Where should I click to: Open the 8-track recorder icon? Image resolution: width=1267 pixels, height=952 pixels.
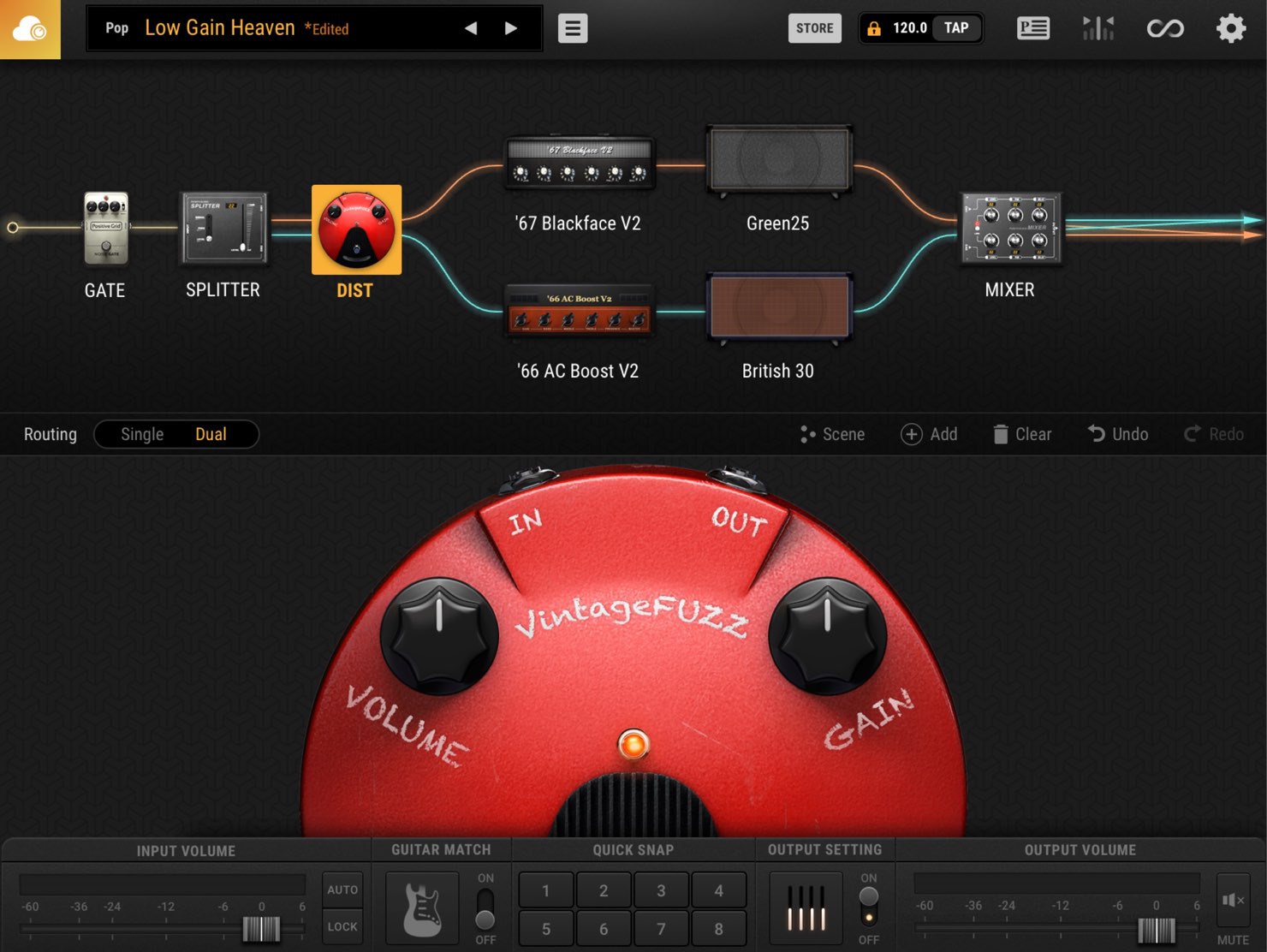pyautogui.click(x=1098, y=28)
